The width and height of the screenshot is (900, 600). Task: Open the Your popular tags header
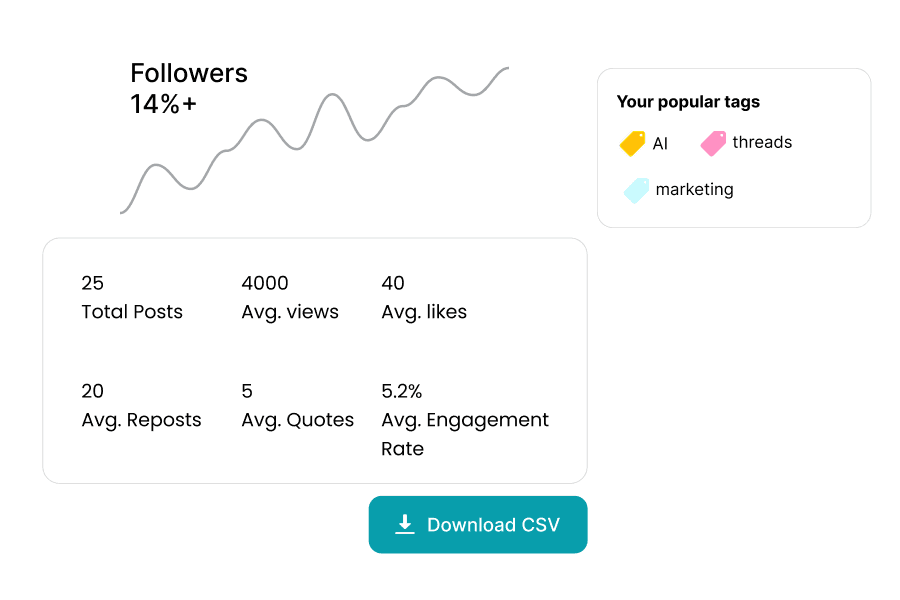689,101
